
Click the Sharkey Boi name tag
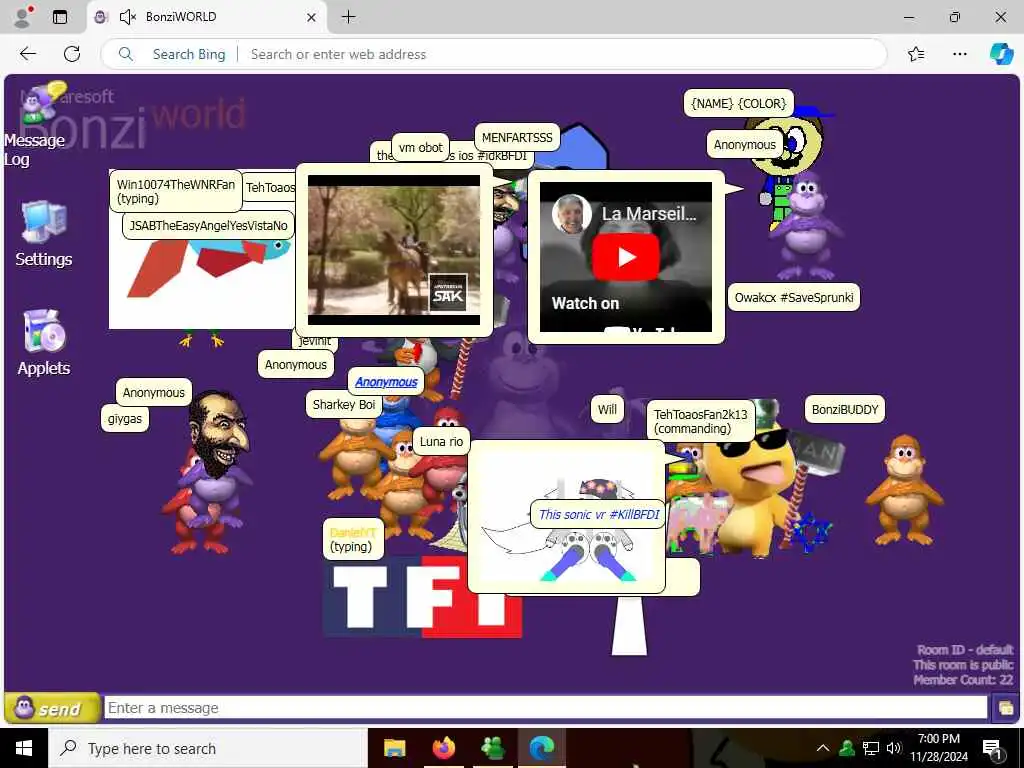pos(344,405)
